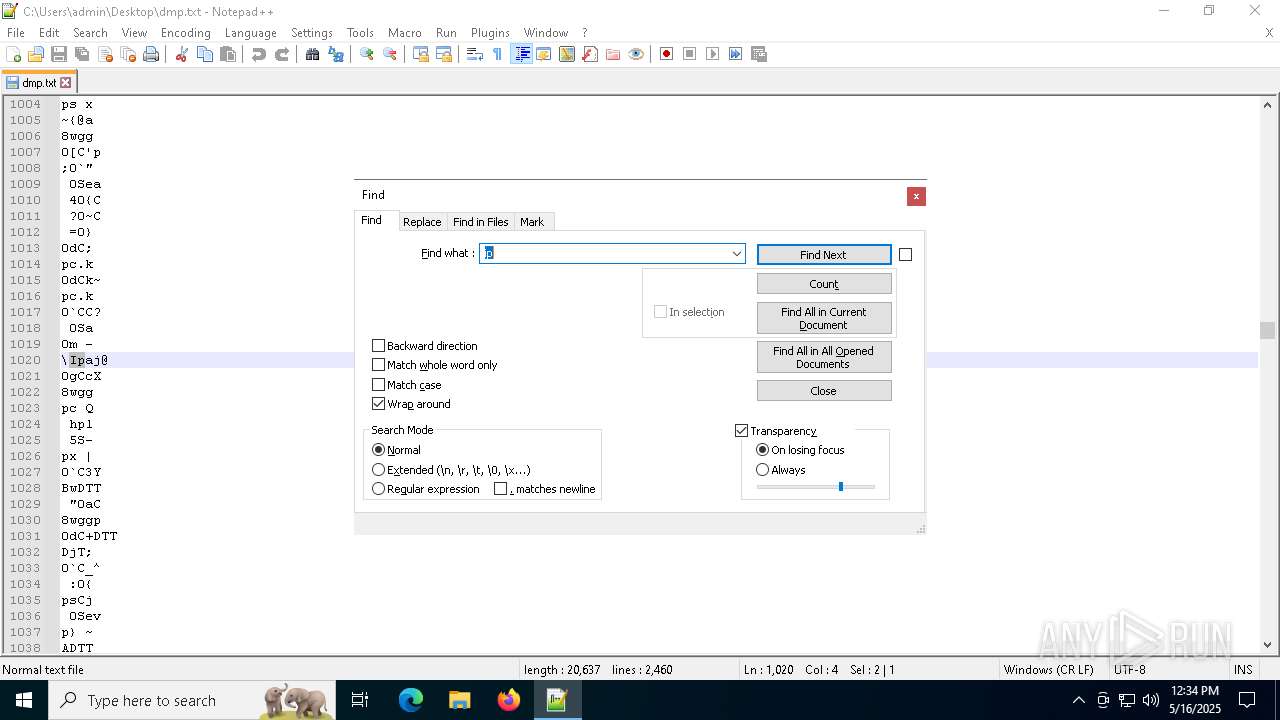Click the vertical scrollbar thumb

click(1268, 331)
